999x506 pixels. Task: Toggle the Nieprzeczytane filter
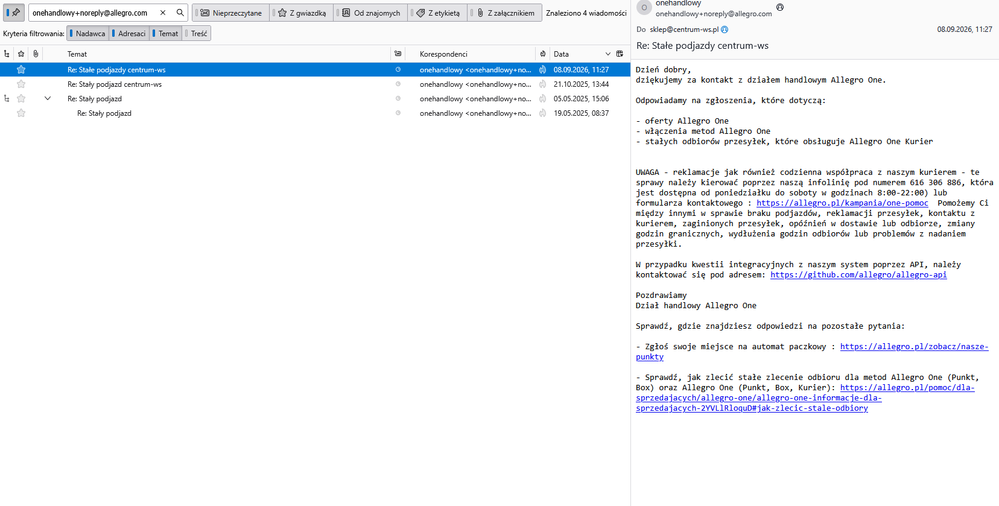tap(231, 13)
